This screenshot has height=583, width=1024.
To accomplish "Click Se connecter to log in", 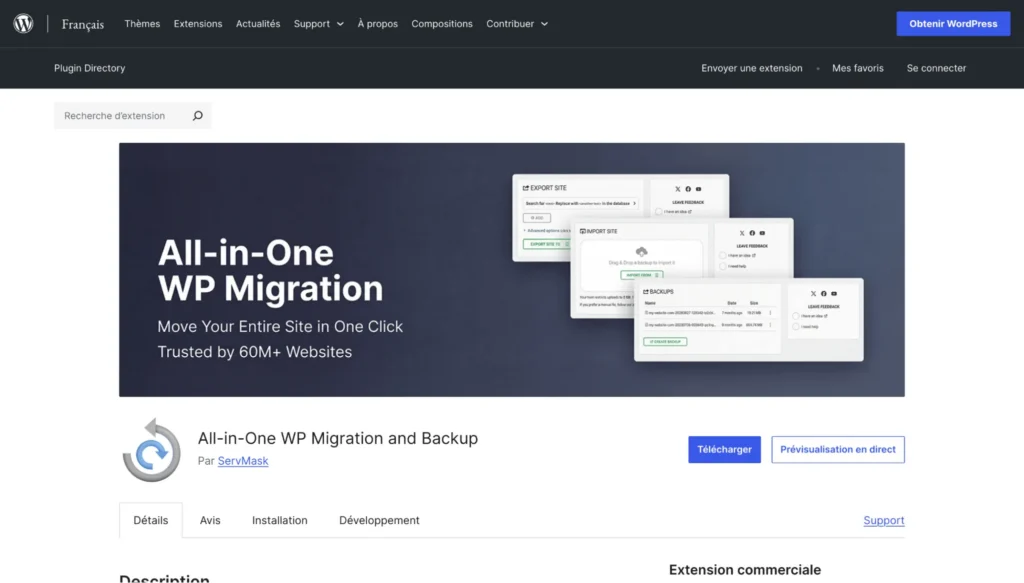I will [936, 68].
